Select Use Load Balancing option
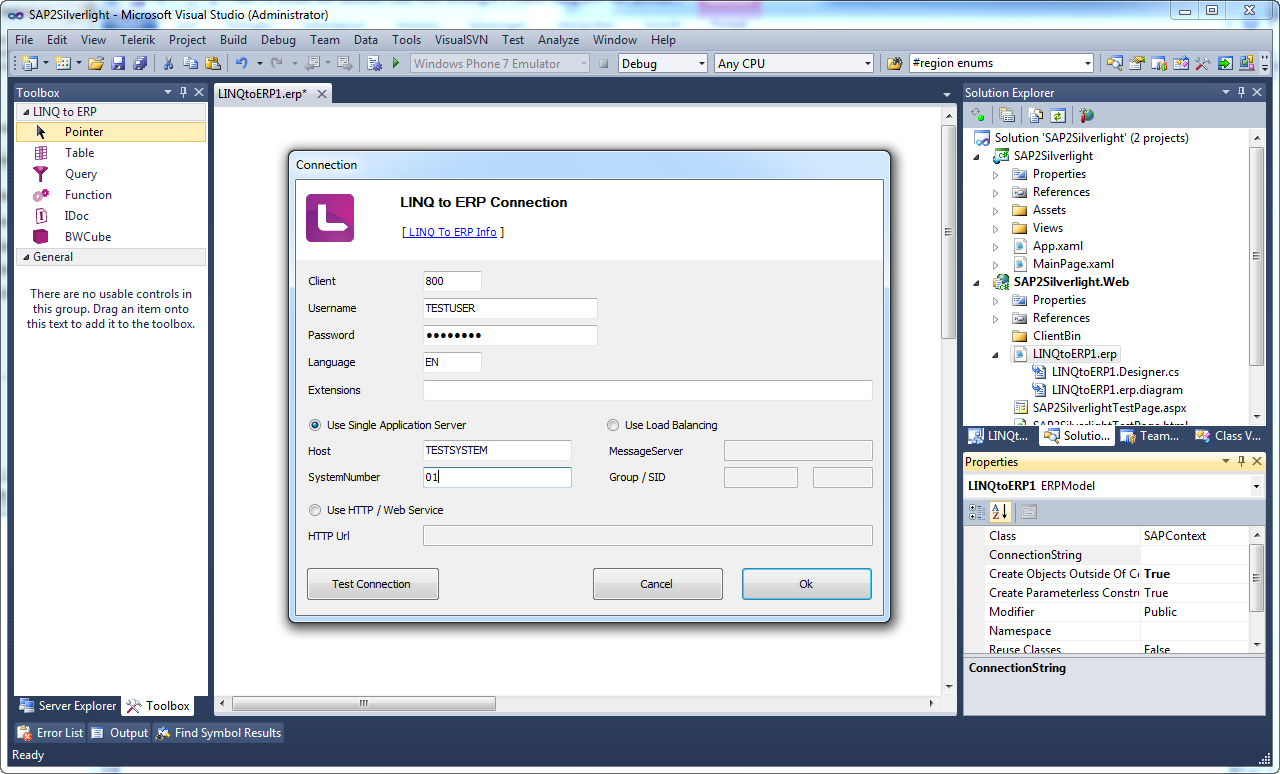The height and width of the screenshot is (774, 1280). click(x=663, y=425)
